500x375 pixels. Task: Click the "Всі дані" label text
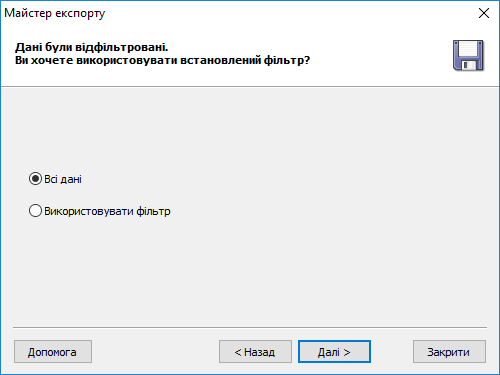(63, 179)
